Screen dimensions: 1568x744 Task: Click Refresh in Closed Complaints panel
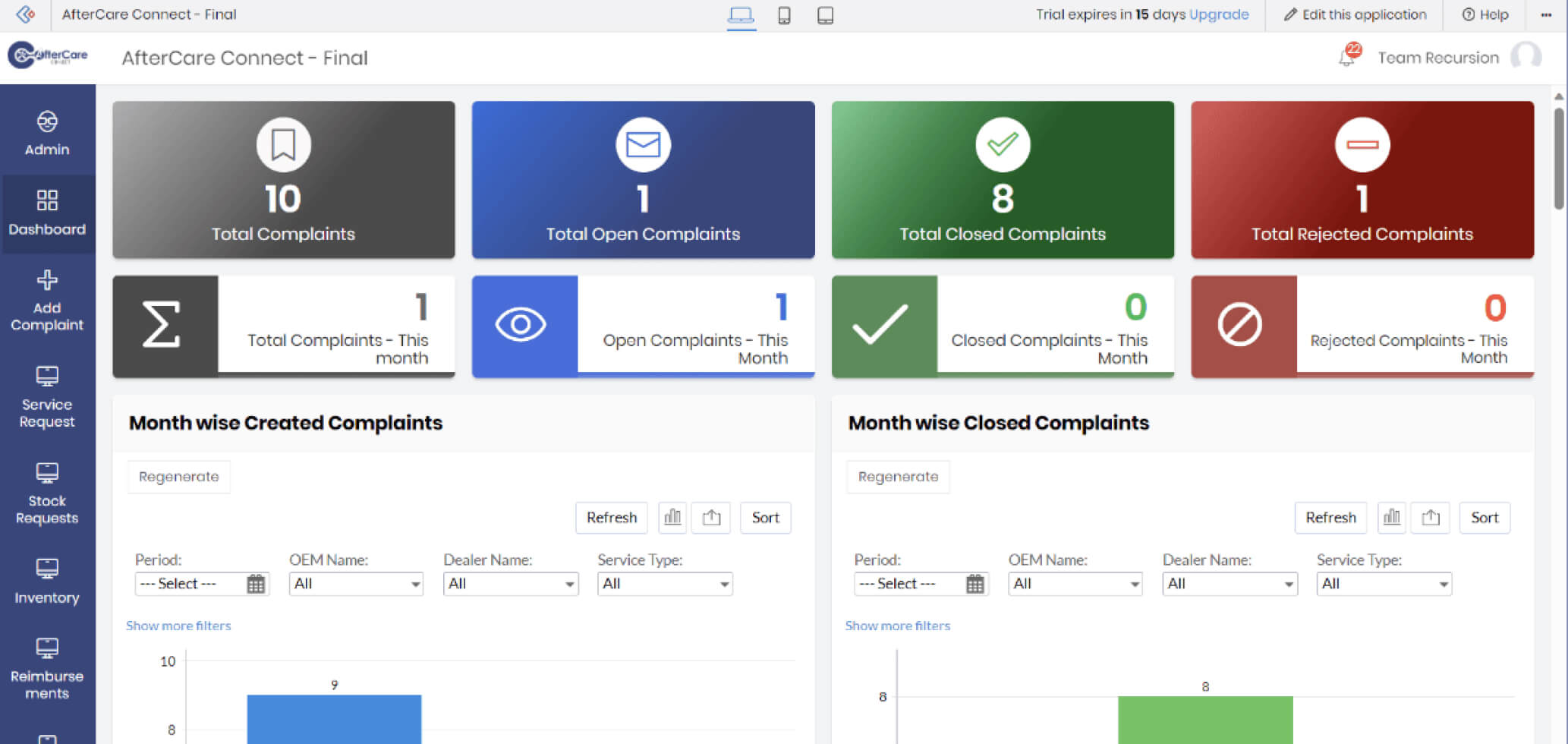click(x=1330, y=518)
